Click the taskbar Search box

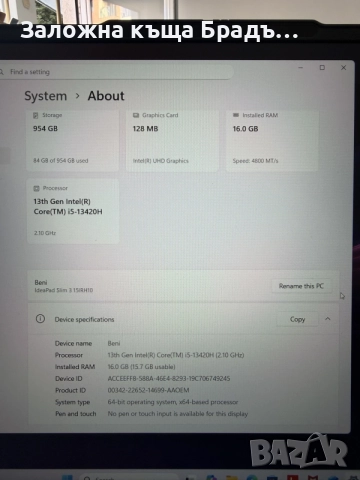[130, 477]
